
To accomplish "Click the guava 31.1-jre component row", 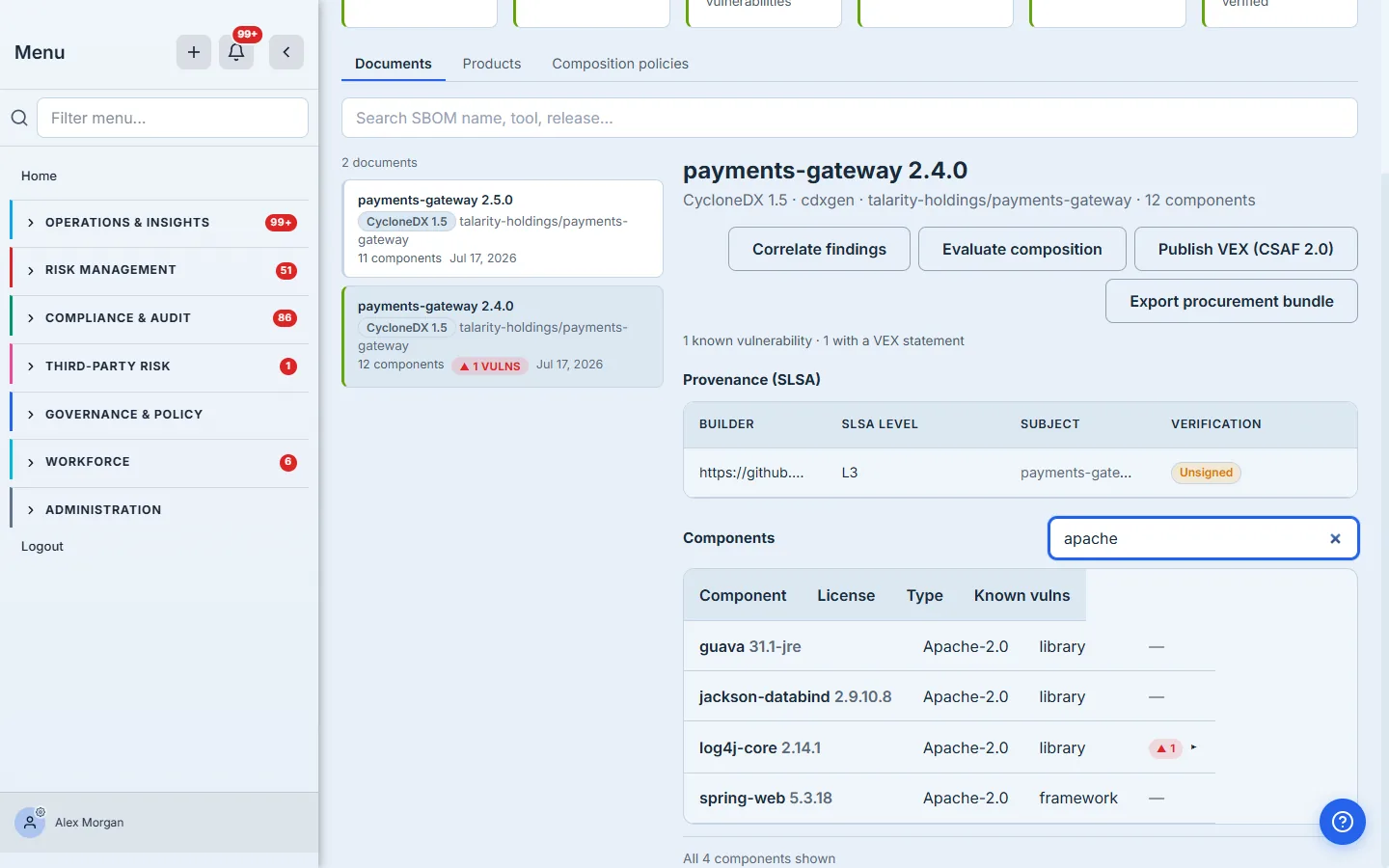I will [x=949, y=646].
